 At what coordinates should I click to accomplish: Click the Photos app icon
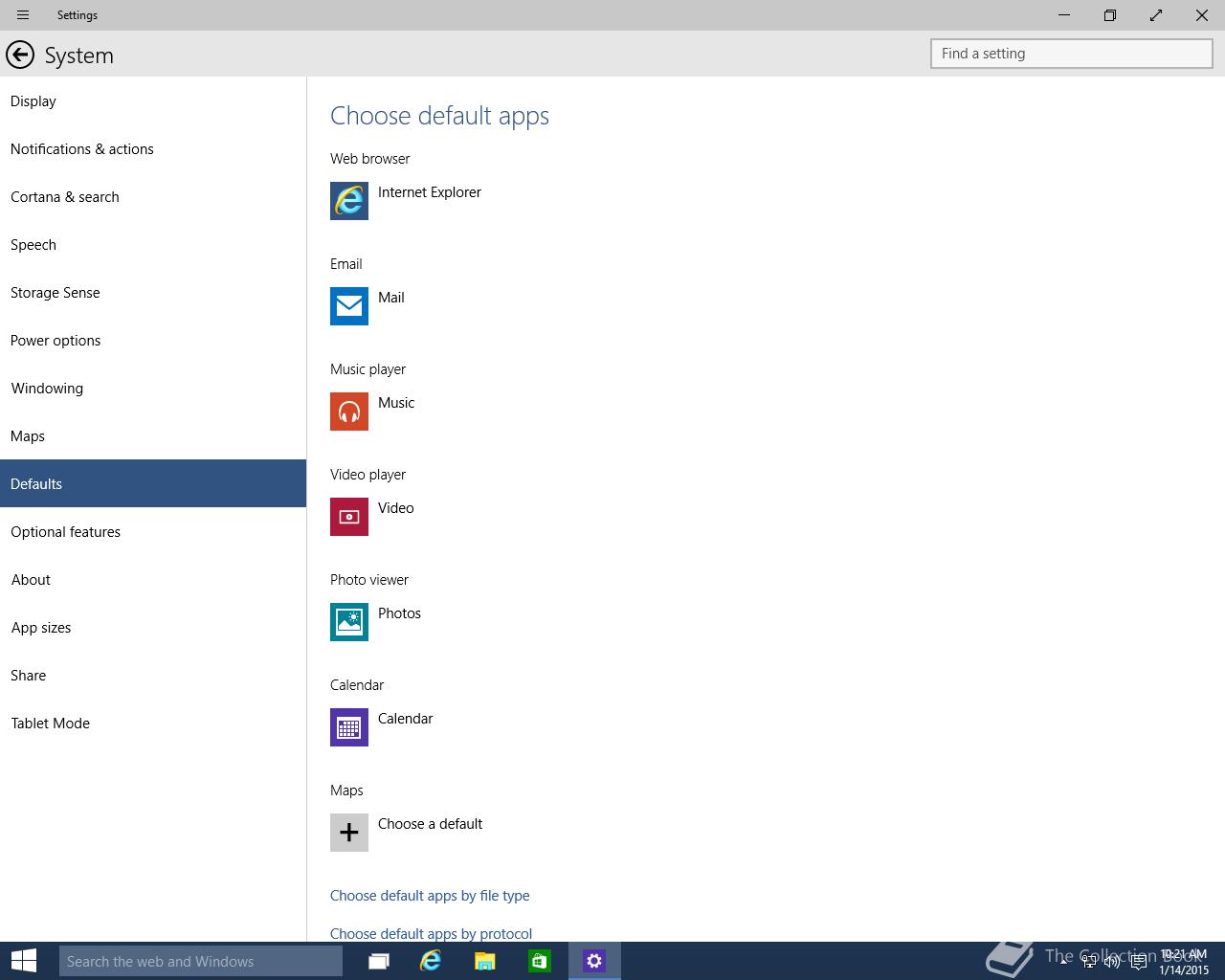(349, 622)
